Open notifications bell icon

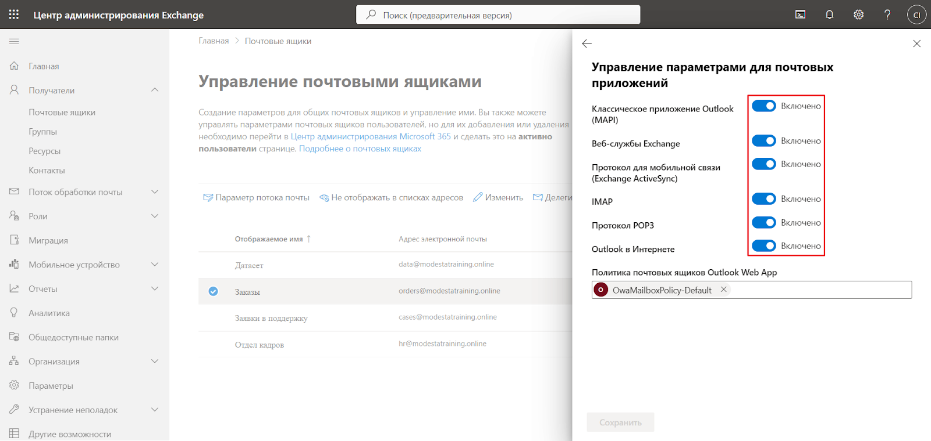click(x=829, y=15)
